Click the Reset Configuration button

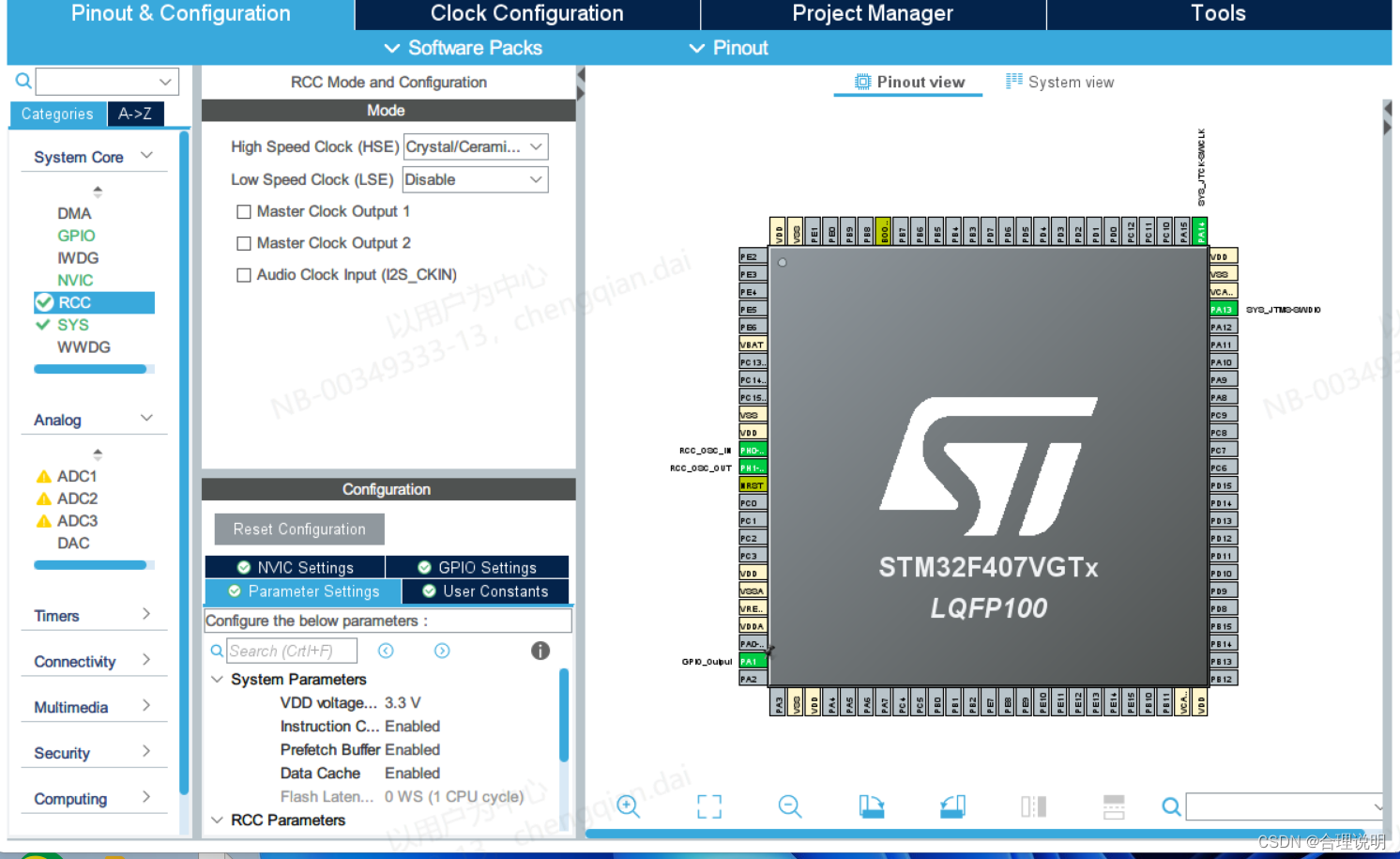tap(299, 529)
